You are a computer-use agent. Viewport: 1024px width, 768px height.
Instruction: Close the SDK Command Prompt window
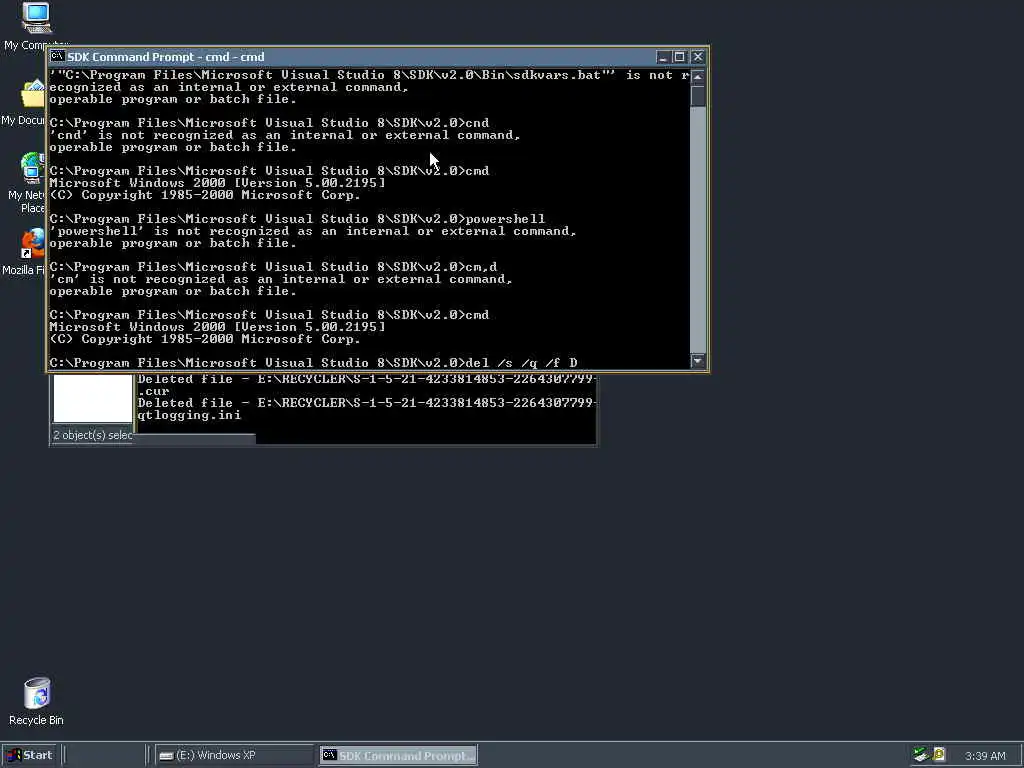click(x=697, y=57)
